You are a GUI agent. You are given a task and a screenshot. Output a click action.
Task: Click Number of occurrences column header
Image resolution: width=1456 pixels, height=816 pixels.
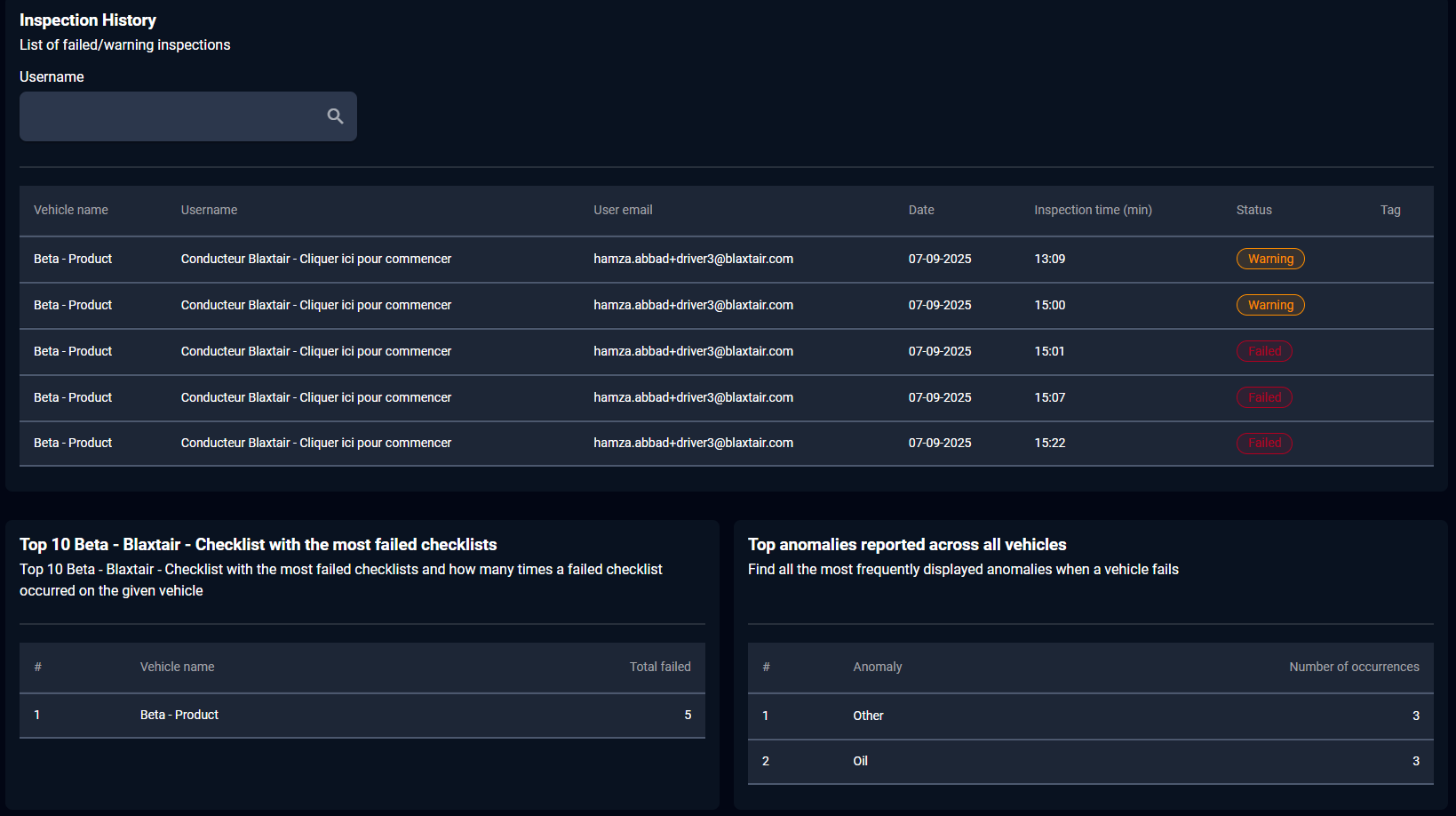tap(1354, 667)
